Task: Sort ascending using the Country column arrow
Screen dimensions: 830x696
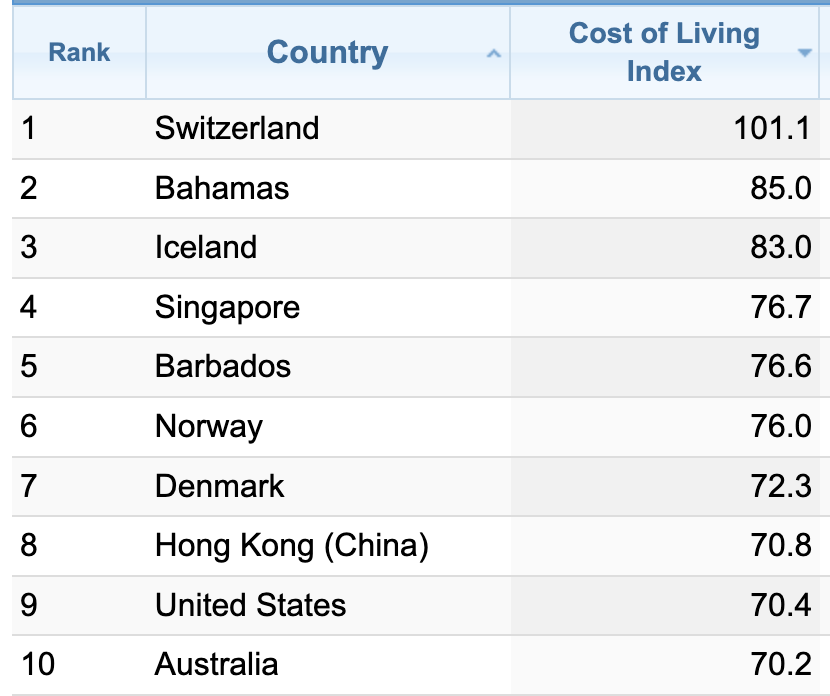Action: pos(492,54)
